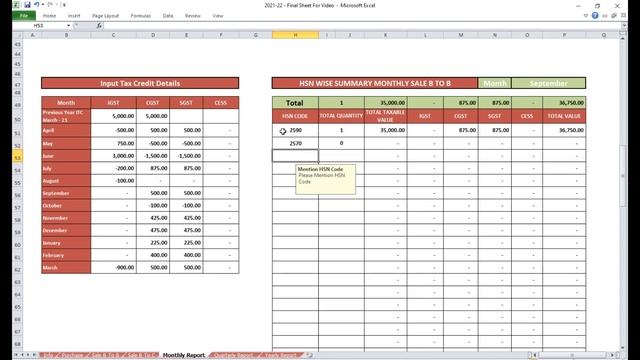The width and height of the screenshot is (640, 360).
Task: Click the vertical scrollbar down arrow
Action: pyautogui.click(x=623, y=348)
